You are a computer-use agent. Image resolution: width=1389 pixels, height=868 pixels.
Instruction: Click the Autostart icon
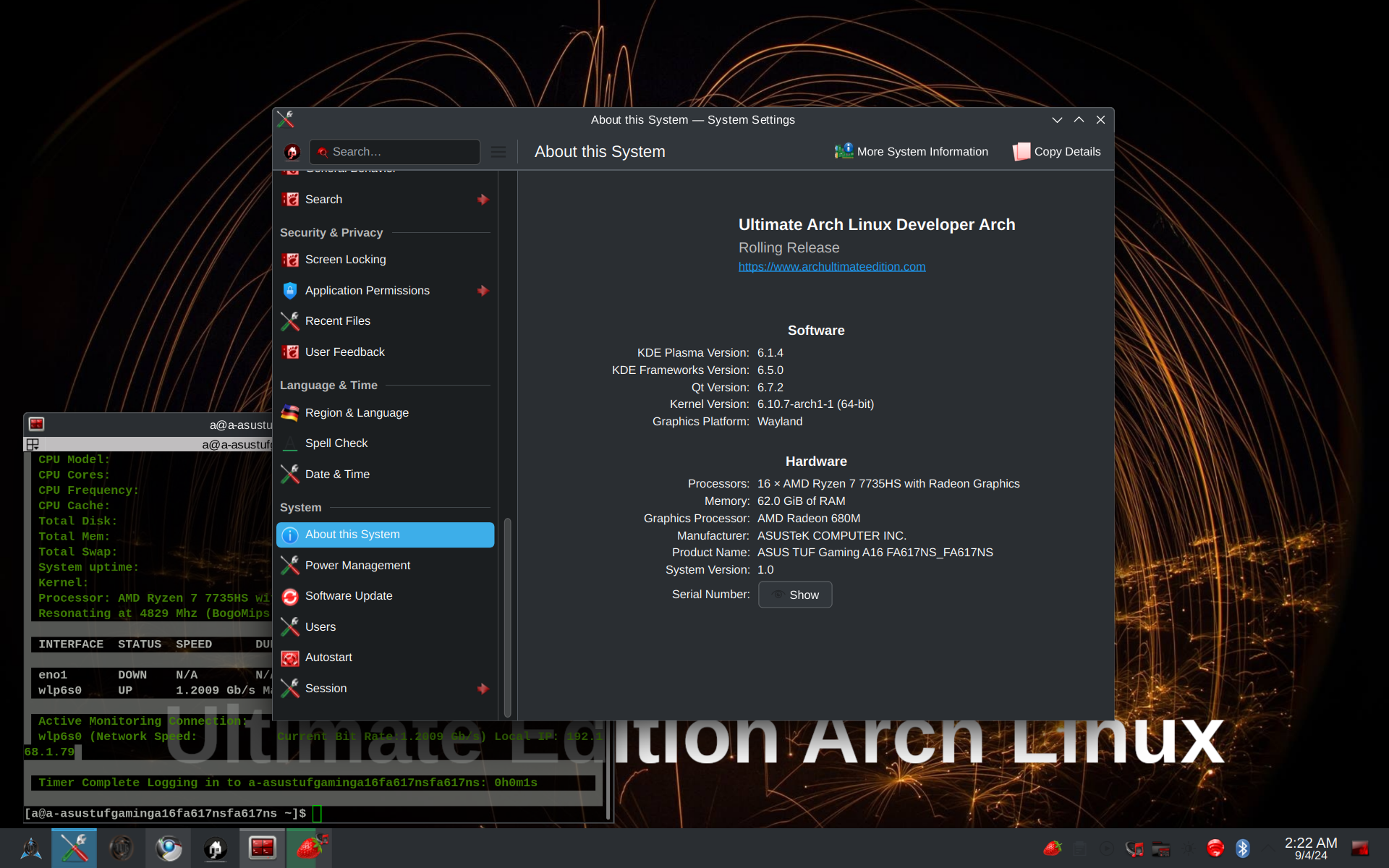(x=290, y=658)
